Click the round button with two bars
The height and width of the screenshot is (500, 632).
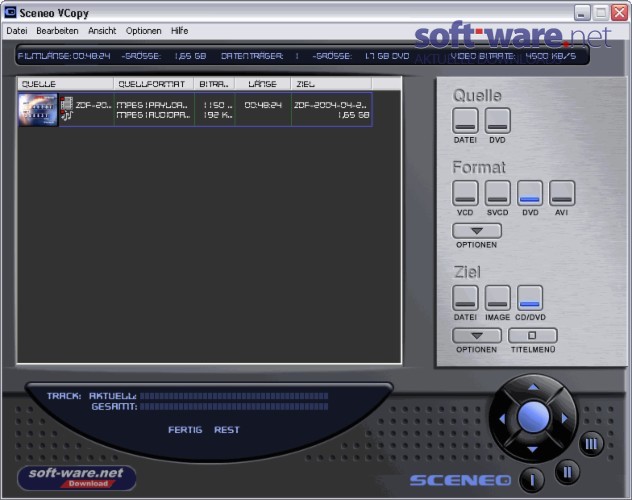click(x=568, y=472)
